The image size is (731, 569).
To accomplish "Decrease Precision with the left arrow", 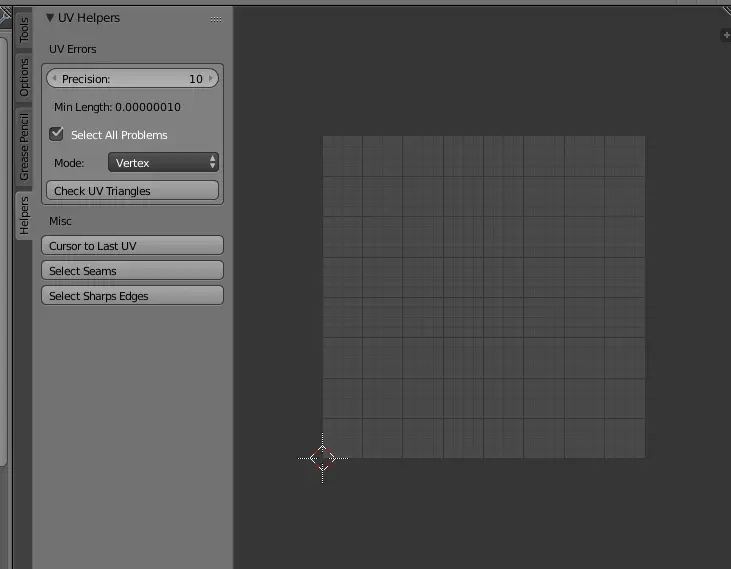I will click(x=54, y=79).
